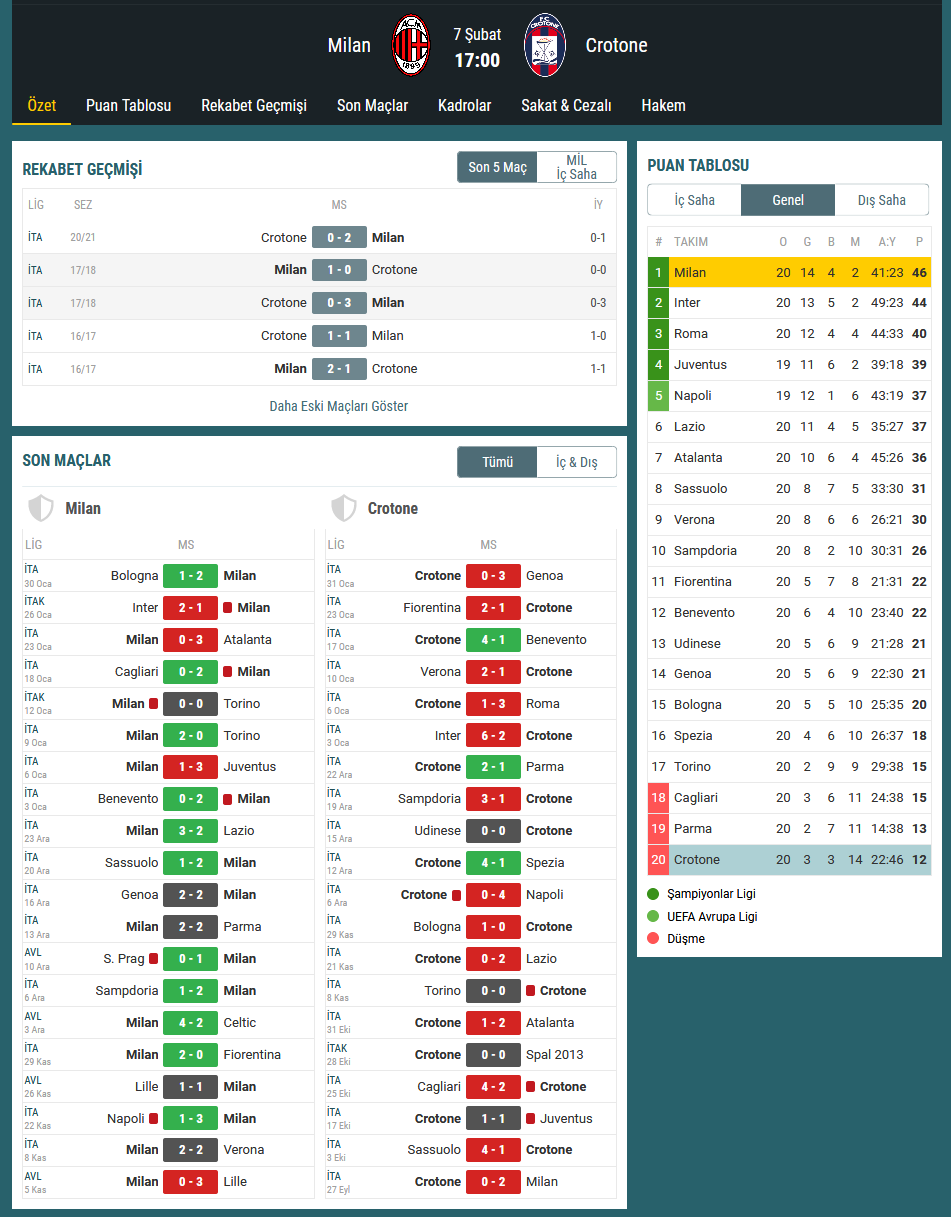Click the red card icon in the Crotone 0-4 Napoli row
The width and height of the screenshot is (951, 1217).
[x=456, y=895]
